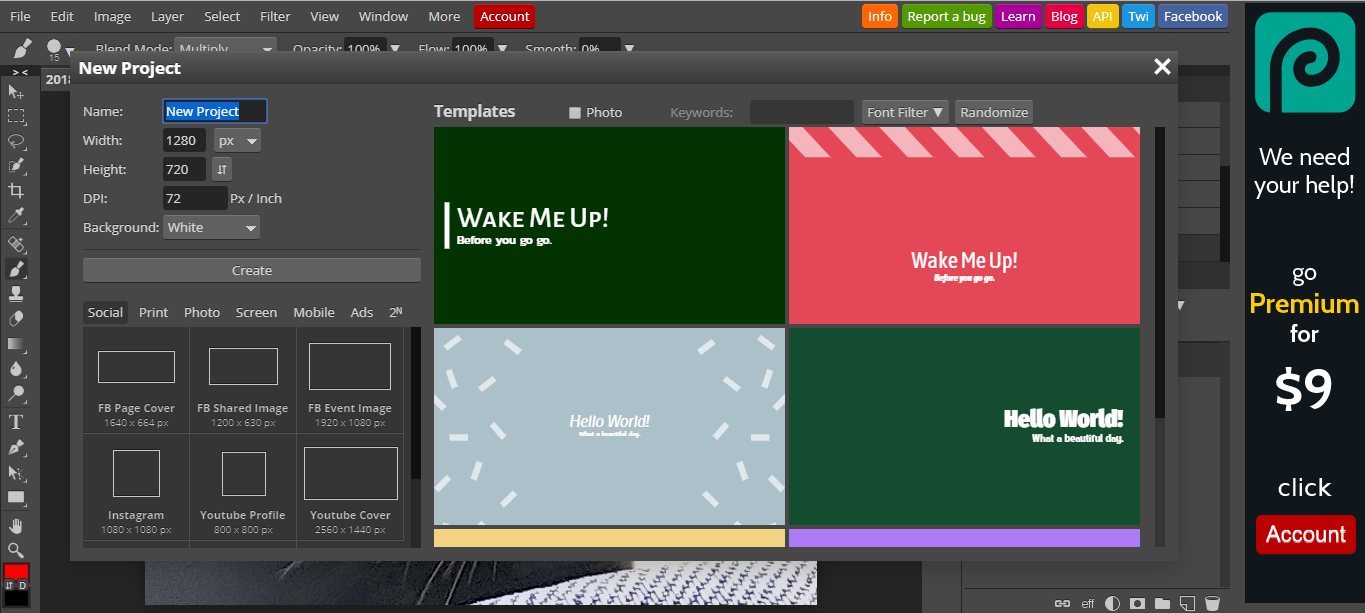
Task: Enable the Photo templates checkbox
Action: click(575, 113)
